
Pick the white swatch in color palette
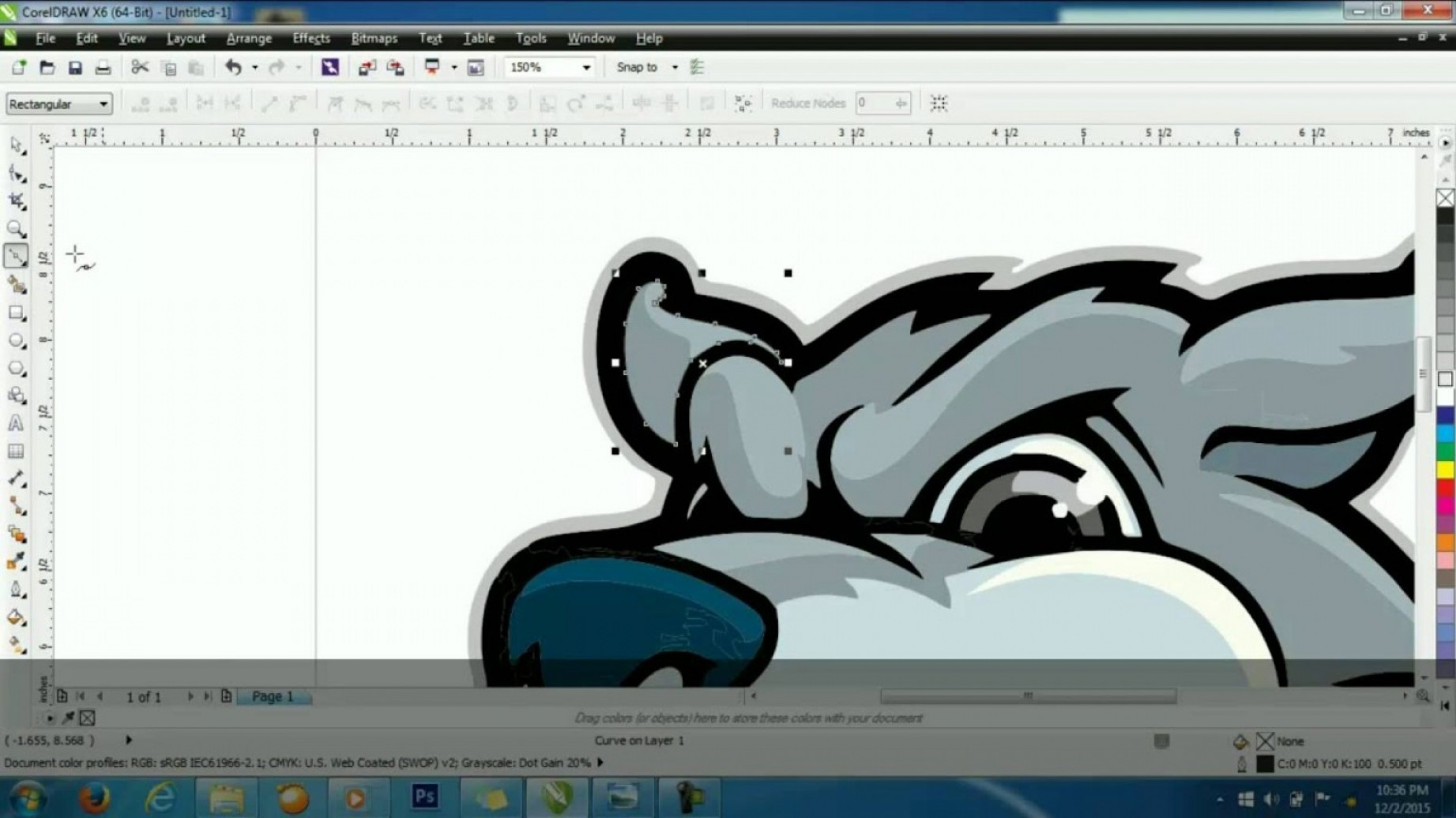(1446, 397)
